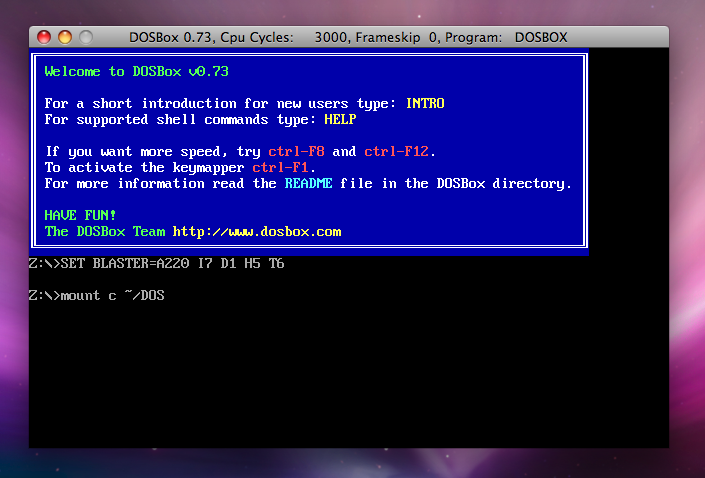Click the red ctrl-F8 shortcut text

296,152
